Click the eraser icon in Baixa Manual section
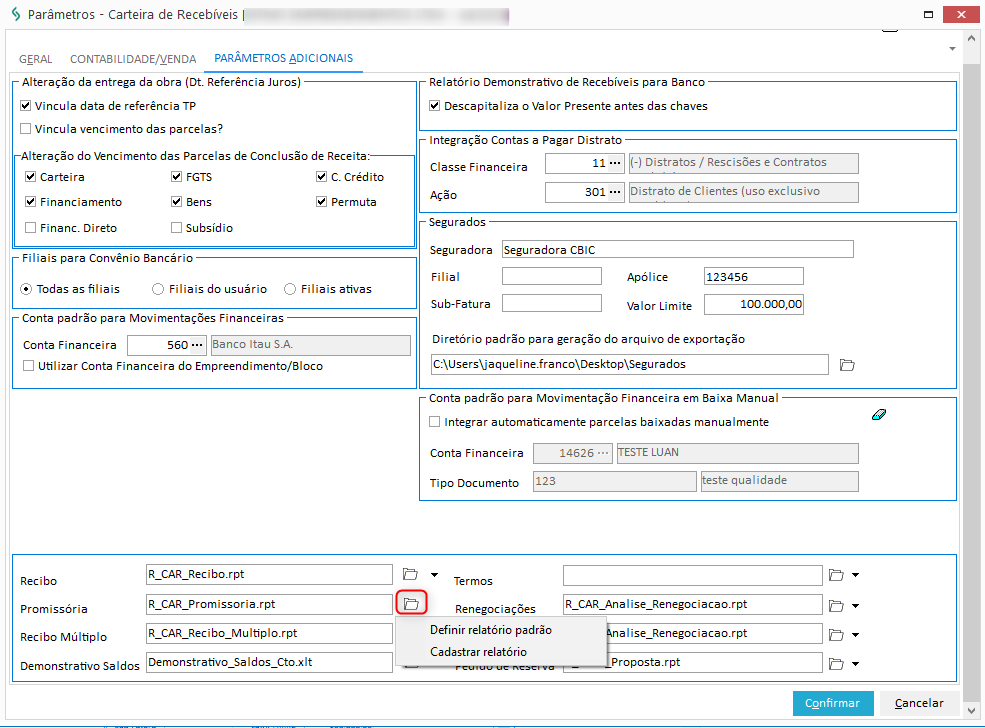This screenshot has width=985, height=728. [879, 413]
